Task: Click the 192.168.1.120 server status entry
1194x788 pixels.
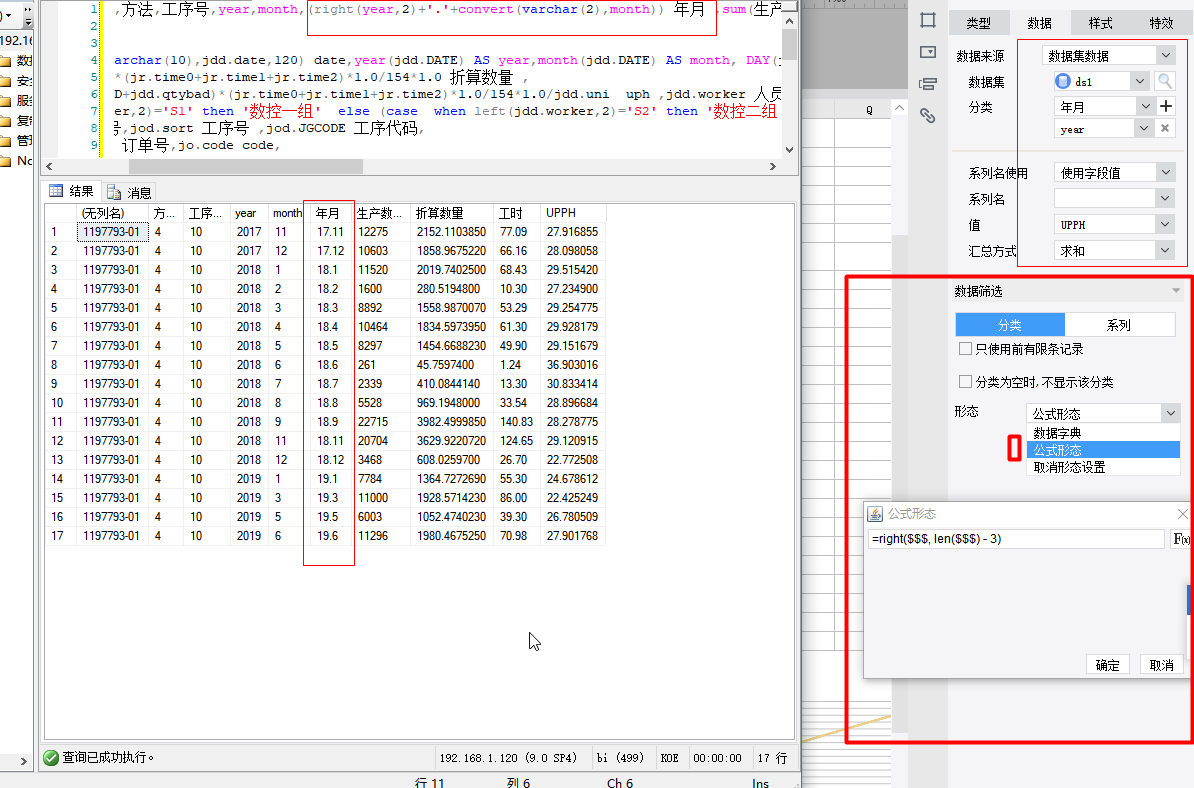Action: tap(509, 758)
